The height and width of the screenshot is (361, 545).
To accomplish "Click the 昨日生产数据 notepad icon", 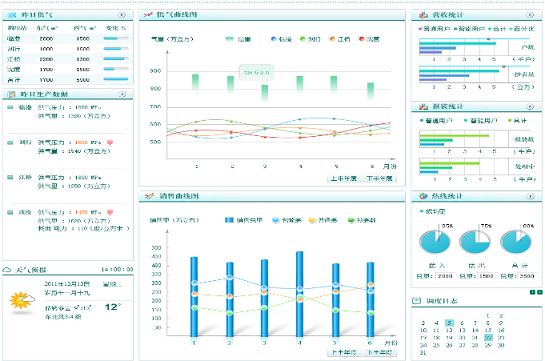I will (11, 94).
